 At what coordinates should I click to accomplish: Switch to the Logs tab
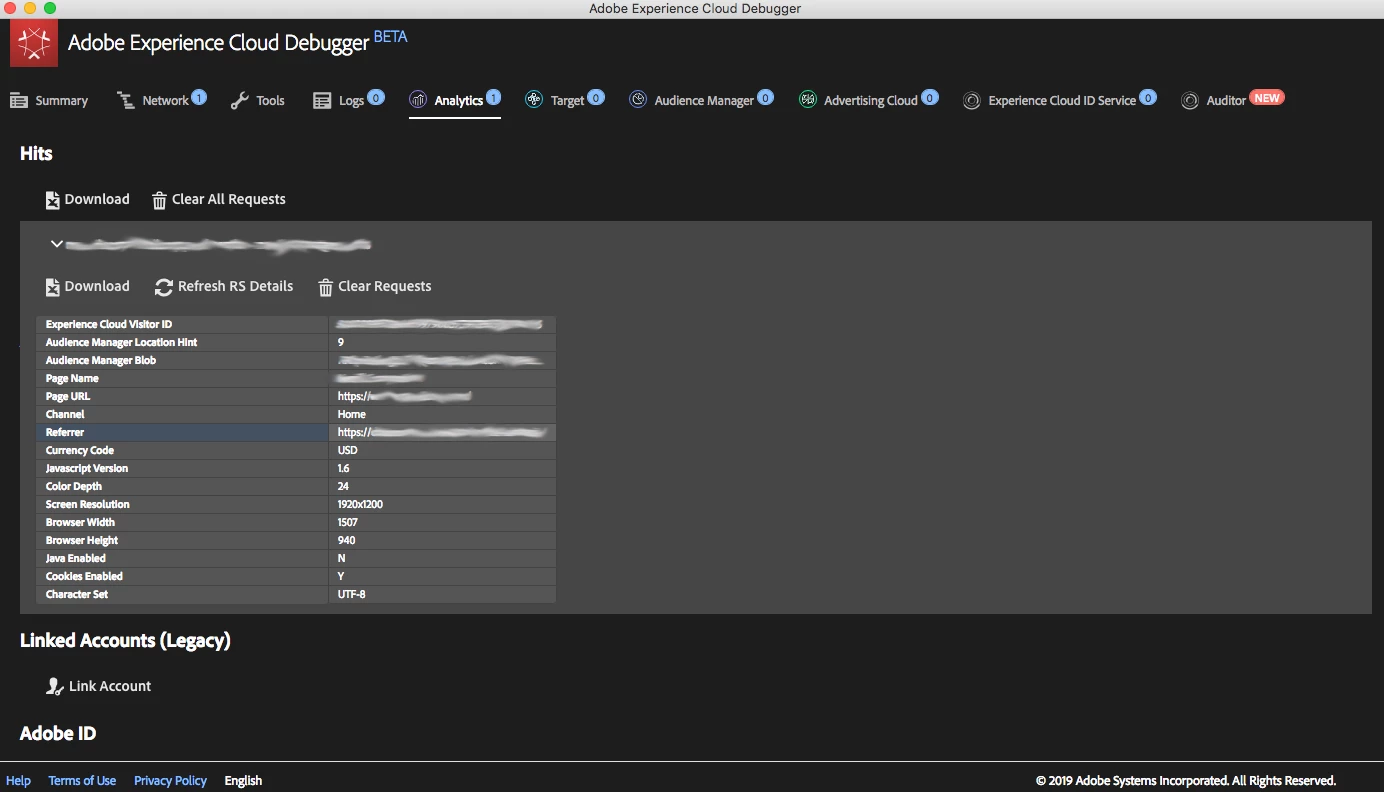click(x=349, y=100)
